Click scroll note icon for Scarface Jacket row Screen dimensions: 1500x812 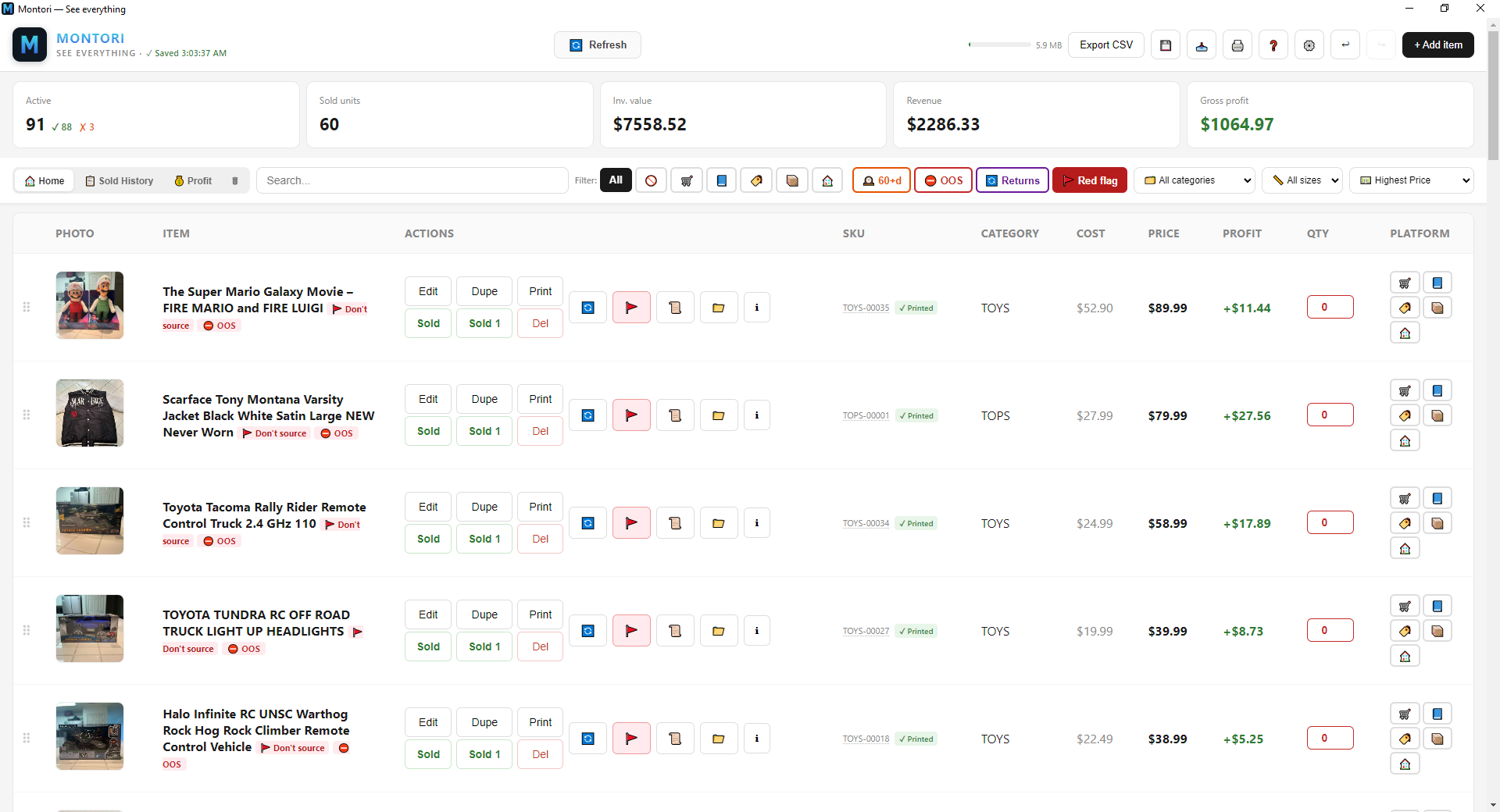point(676,415)
